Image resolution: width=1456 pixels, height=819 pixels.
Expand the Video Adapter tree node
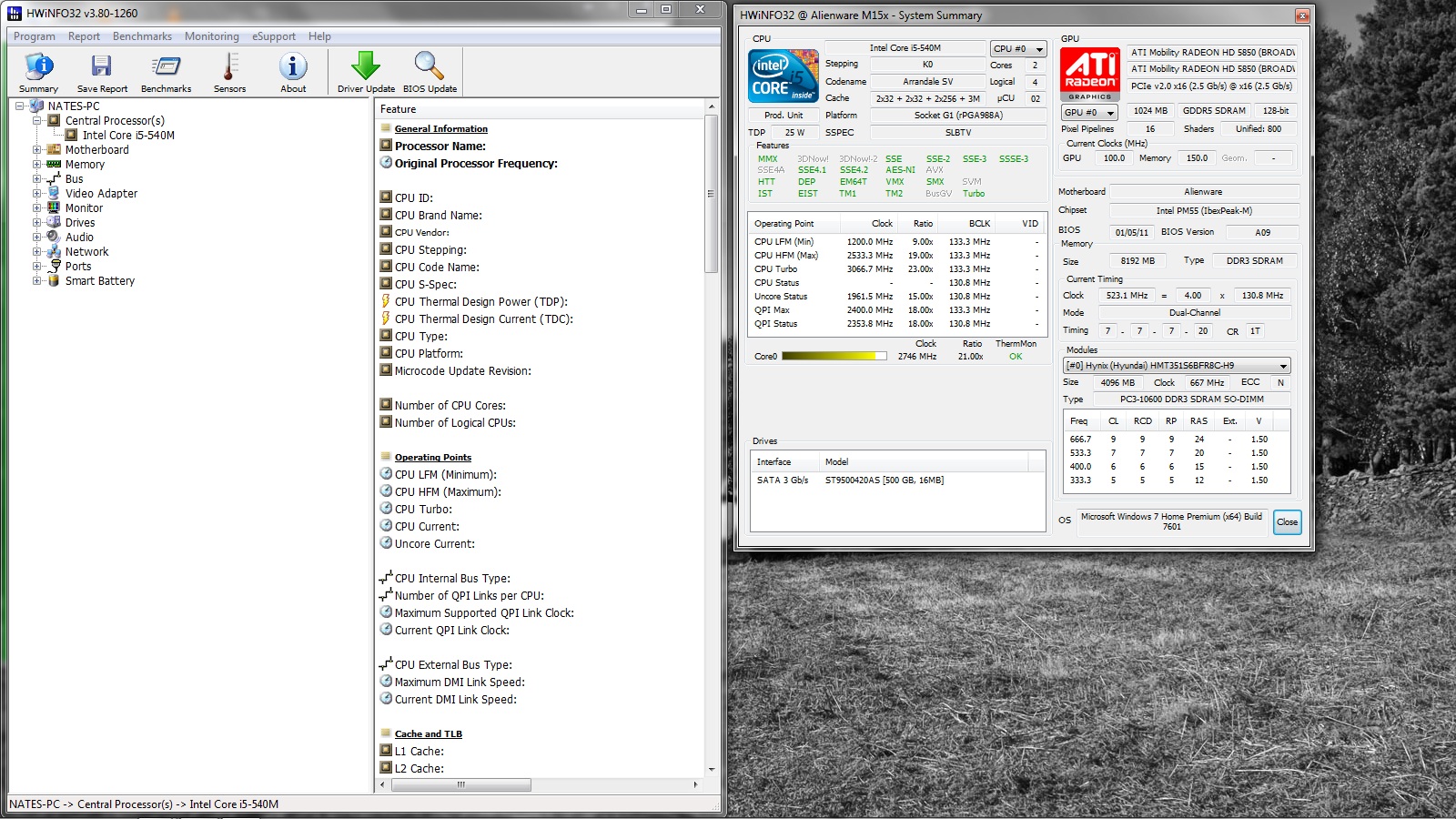coord(37,193)
